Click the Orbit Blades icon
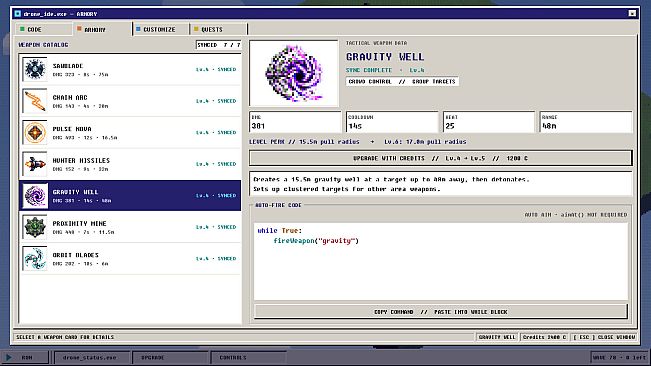 point(35,259)
